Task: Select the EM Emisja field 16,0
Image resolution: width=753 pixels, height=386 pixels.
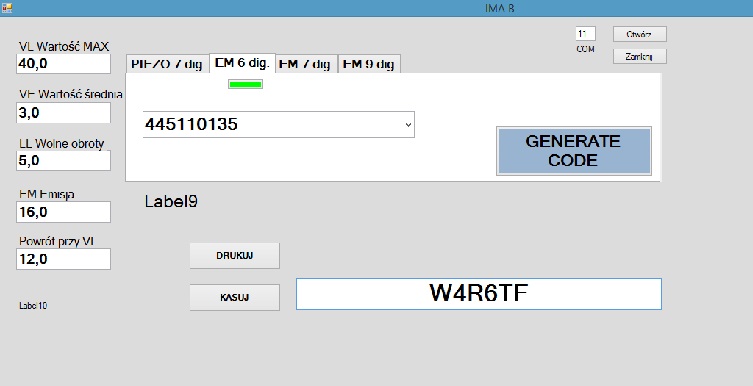Action: pyautogui.click(x=63, y=212)
